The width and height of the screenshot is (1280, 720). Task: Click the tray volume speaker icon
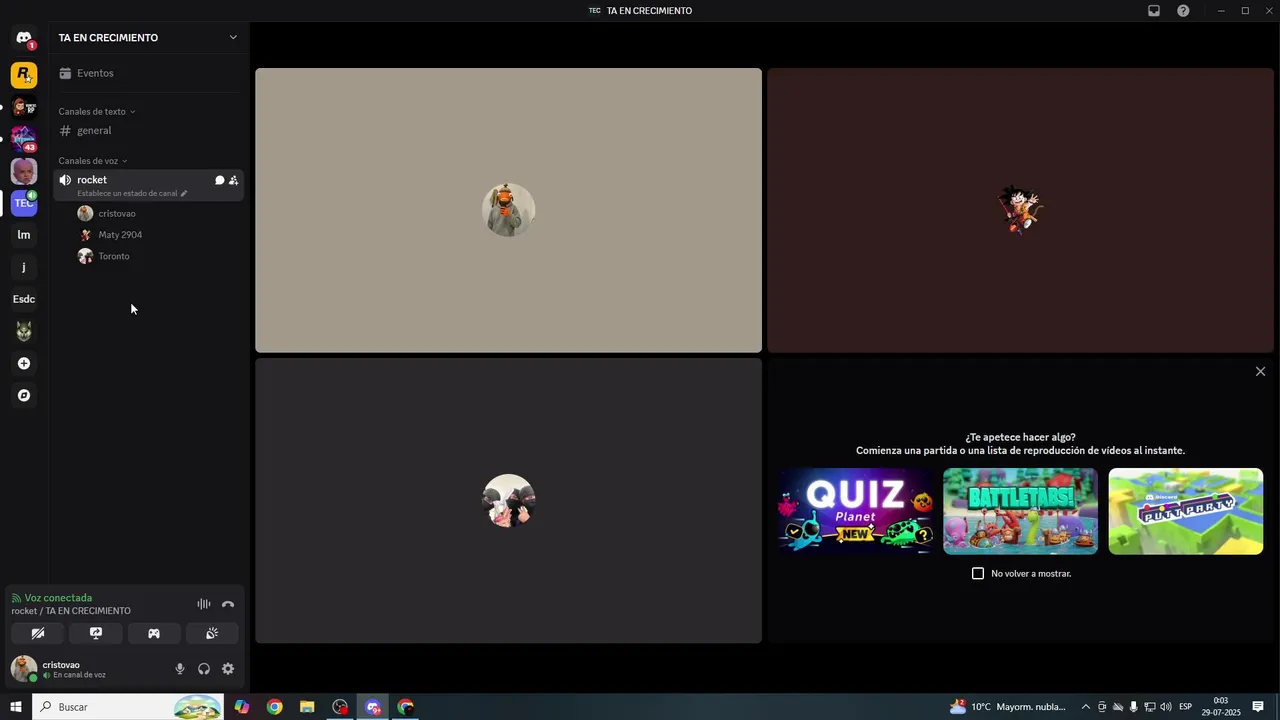pos(1166,707)
